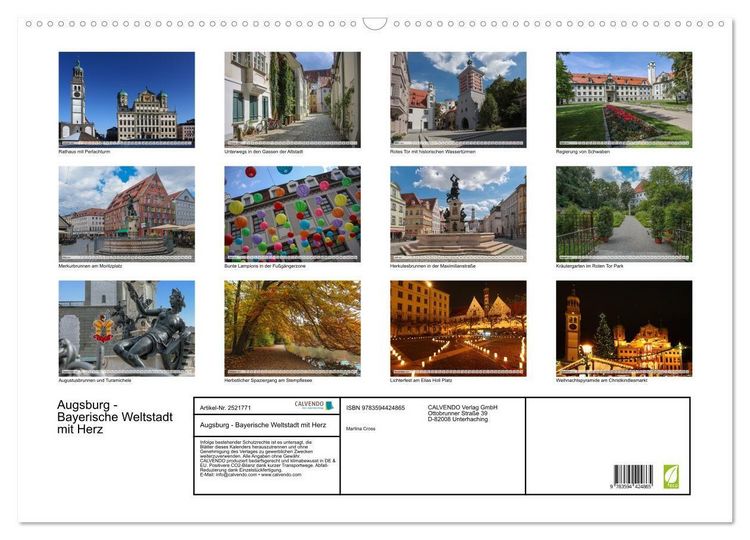Screen dimensions: 750x540
Task: Click the boxed title 'Augsburg - Bayerische Weltstadt mit Herz'
Action: click(263, 425)
